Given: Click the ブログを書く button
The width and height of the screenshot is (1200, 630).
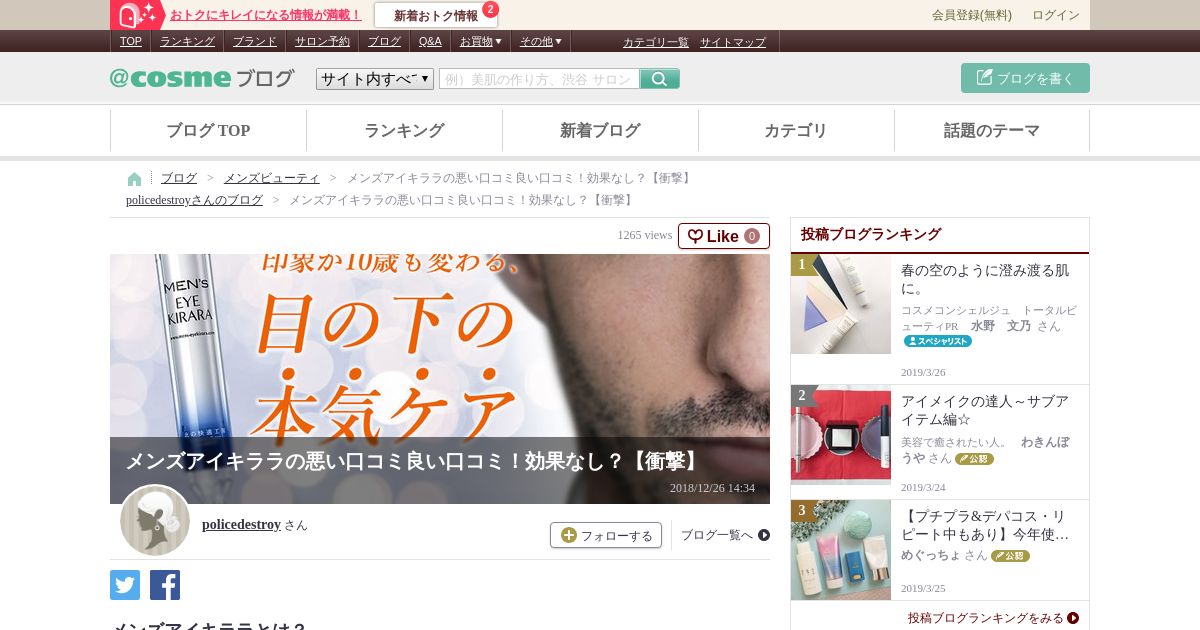Looking at the screenshot, I should tap(1025, 78).
